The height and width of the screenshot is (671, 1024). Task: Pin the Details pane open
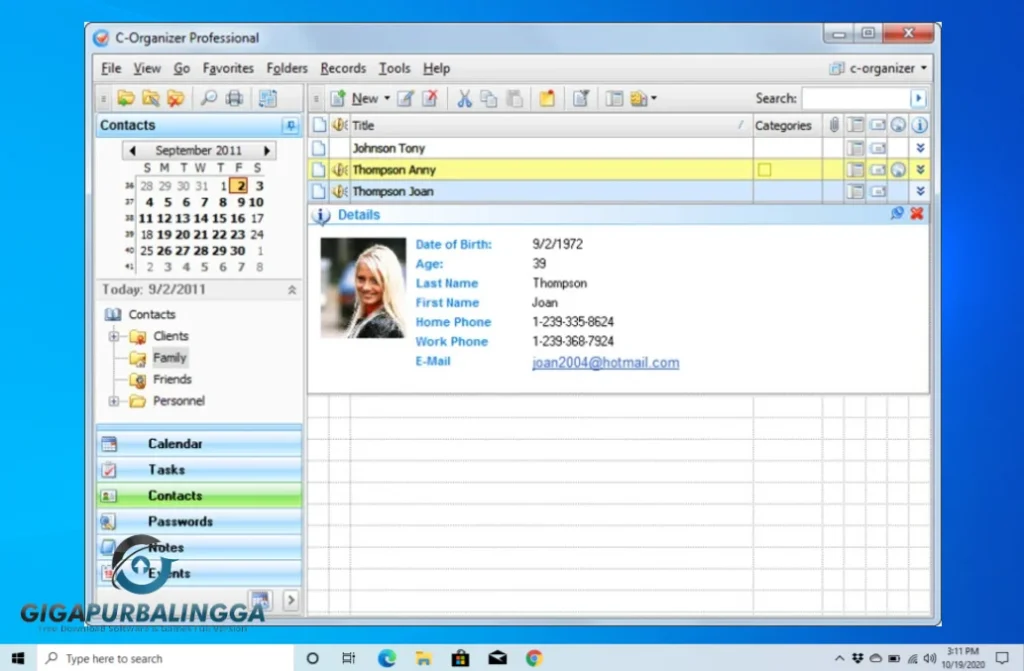pyautogui.click(x=897, y=213)
